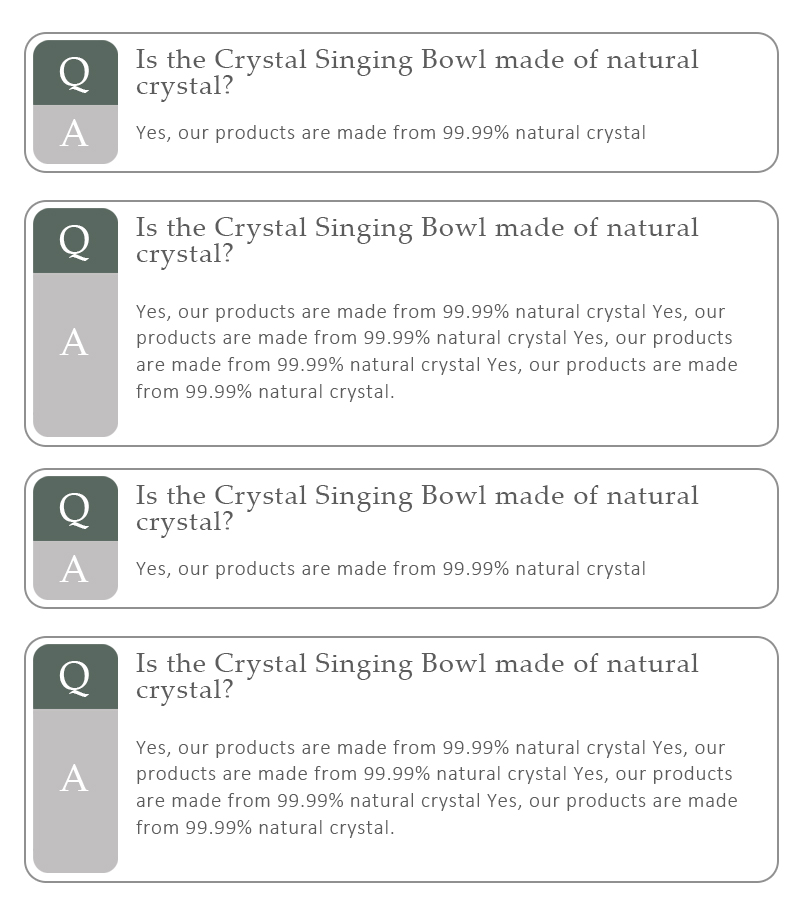Expand the third Crystal Singing Bowl question heading
Screen dimensions: 800x904
pyautogui.click(x=417, y=508)
